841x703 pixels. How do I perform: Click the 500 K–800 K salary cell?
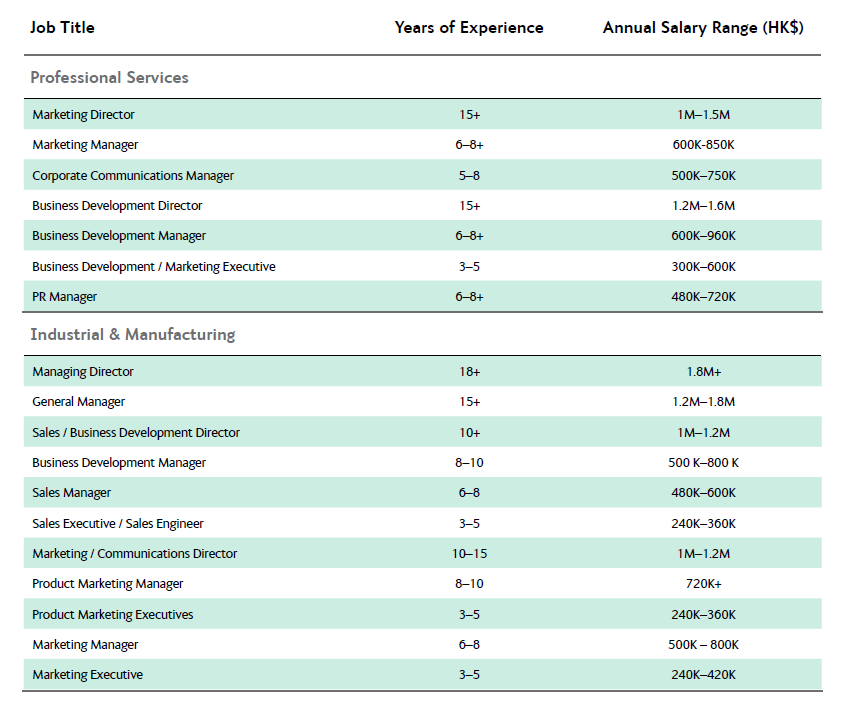[x=703, y=463]
